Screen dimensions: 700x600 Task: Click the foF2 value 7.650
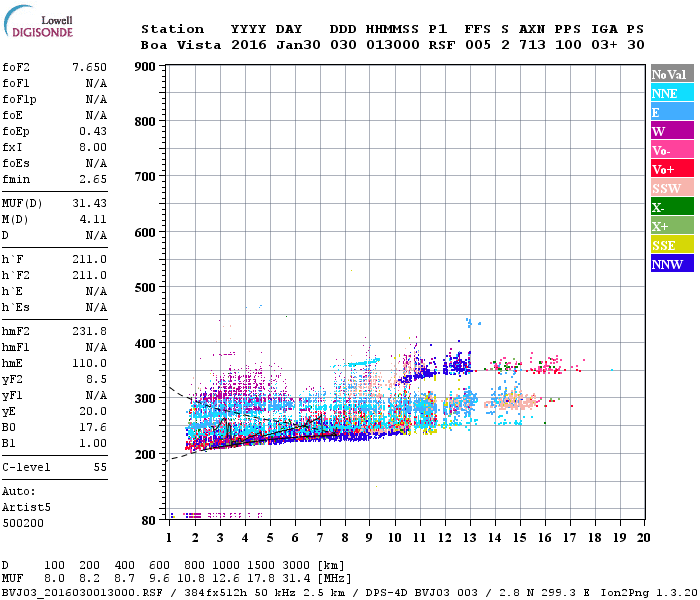[x=89, y=67]
